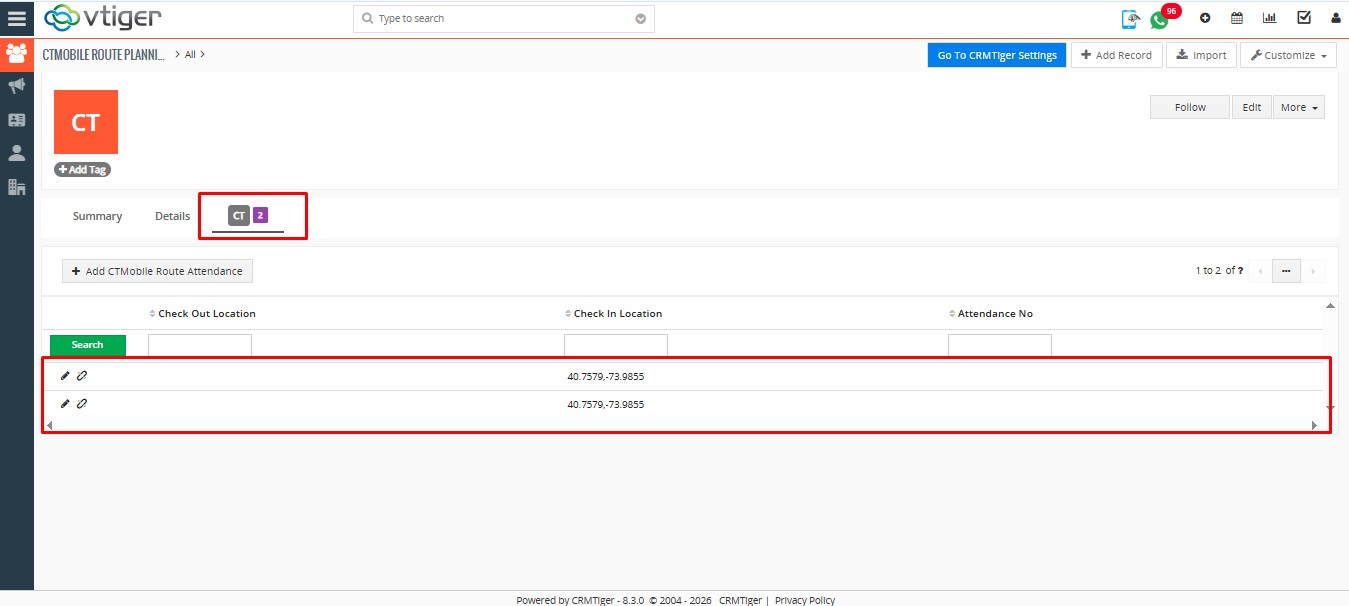Click first row's 40.7579,-73.9855 value
The width and height of the screenshot is (1349, 606).
[x=606, y=377]
